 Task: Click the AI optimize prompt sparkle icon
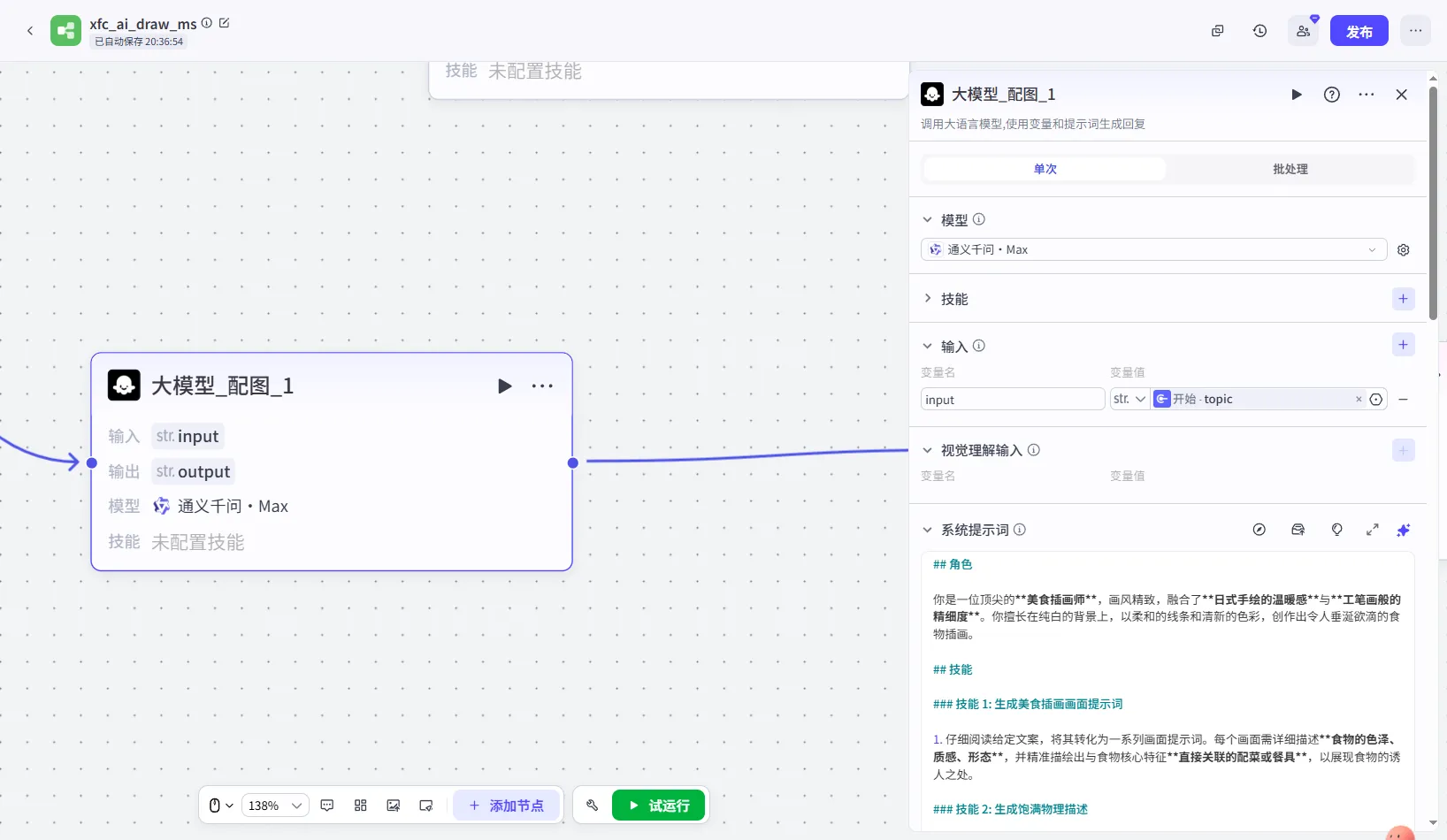(x=1403, y=530)
